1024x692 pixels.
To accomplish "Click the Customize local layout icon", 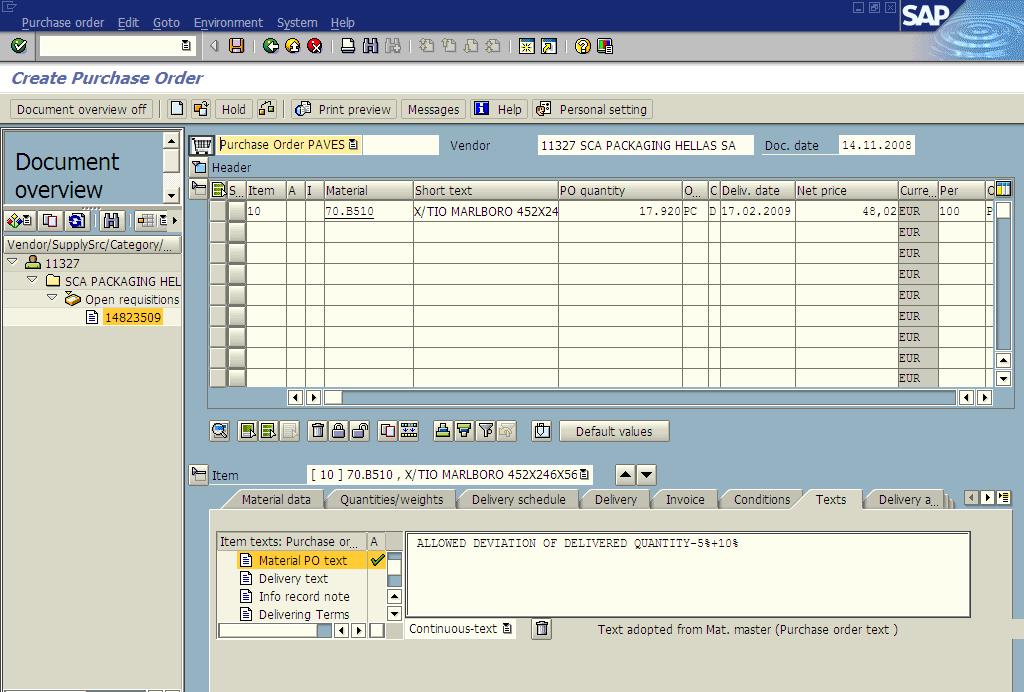I will pos(605,46).
